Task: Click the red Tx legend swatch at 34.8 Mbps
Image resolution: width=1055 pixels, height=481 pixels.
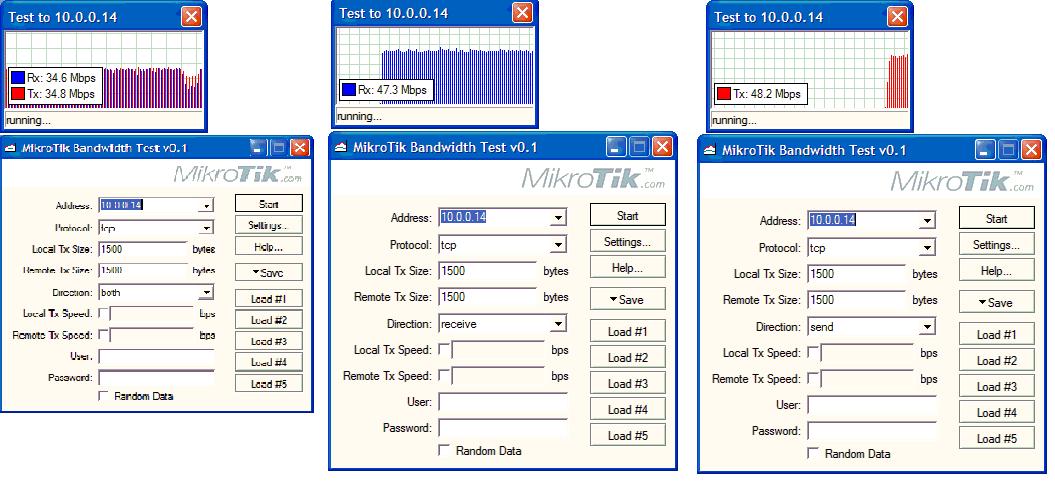Action: click(x=18, y=94)
